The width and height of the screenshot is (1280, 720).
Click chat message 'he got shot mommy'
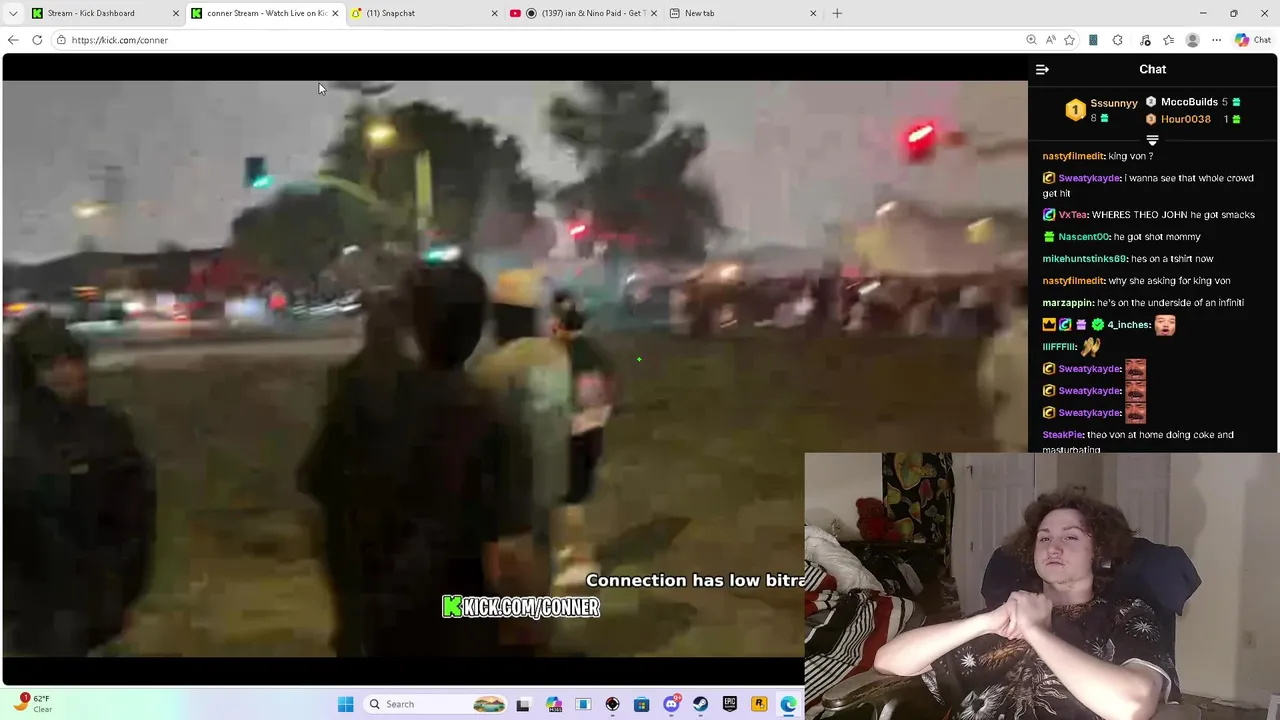(1157, 237)
